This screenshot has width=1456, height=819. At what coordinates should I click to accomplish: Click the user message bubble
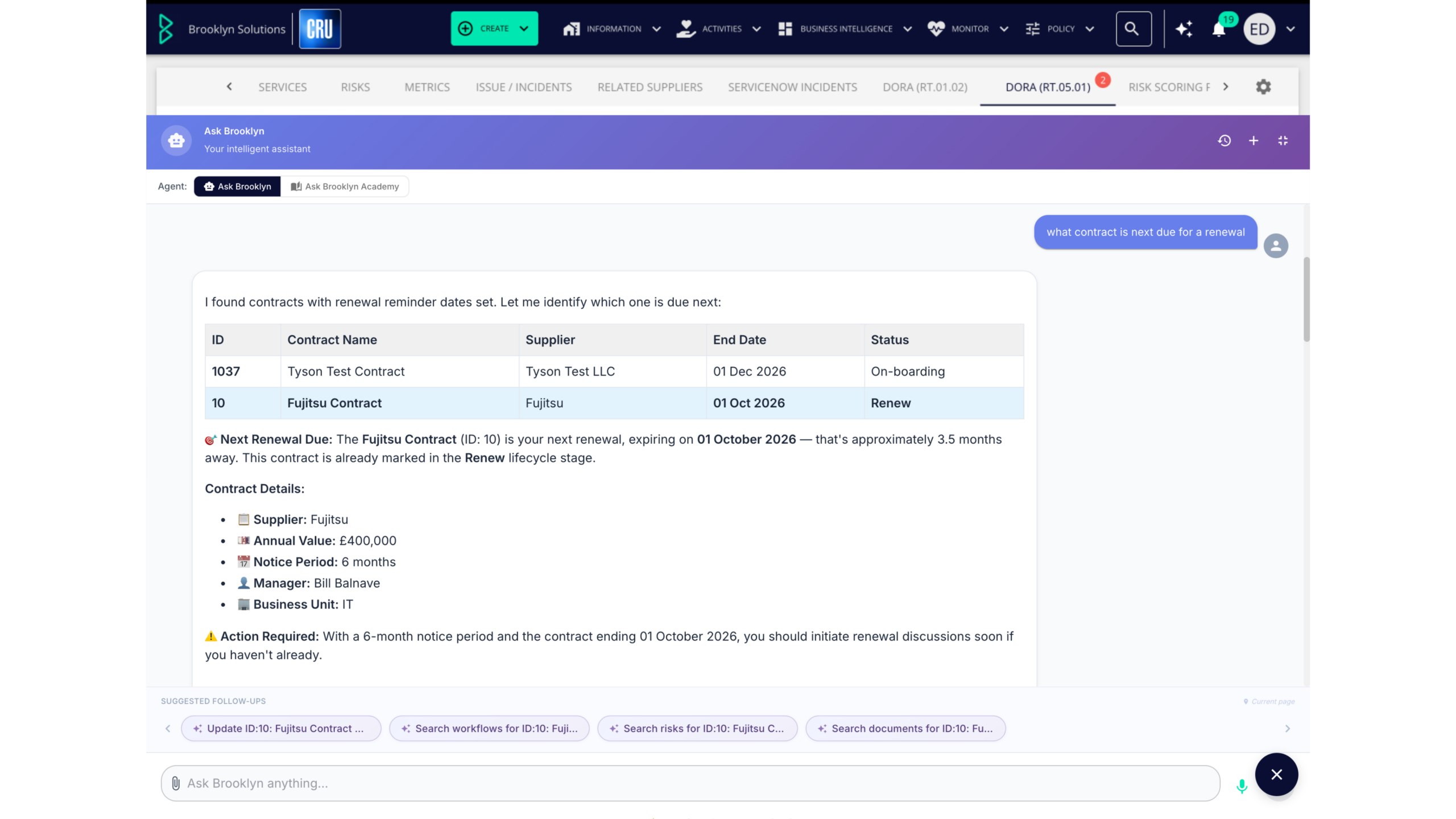coord(1145,232)
